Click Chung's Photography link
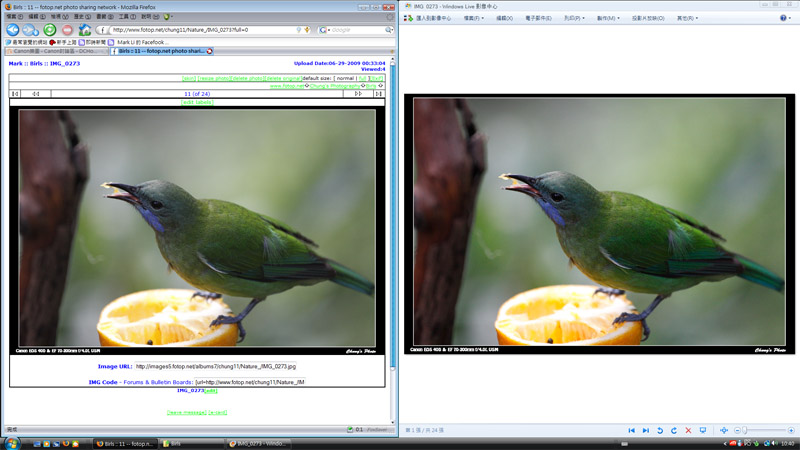The width and height of the screenshot is (800, 450). tap(334, 86)
